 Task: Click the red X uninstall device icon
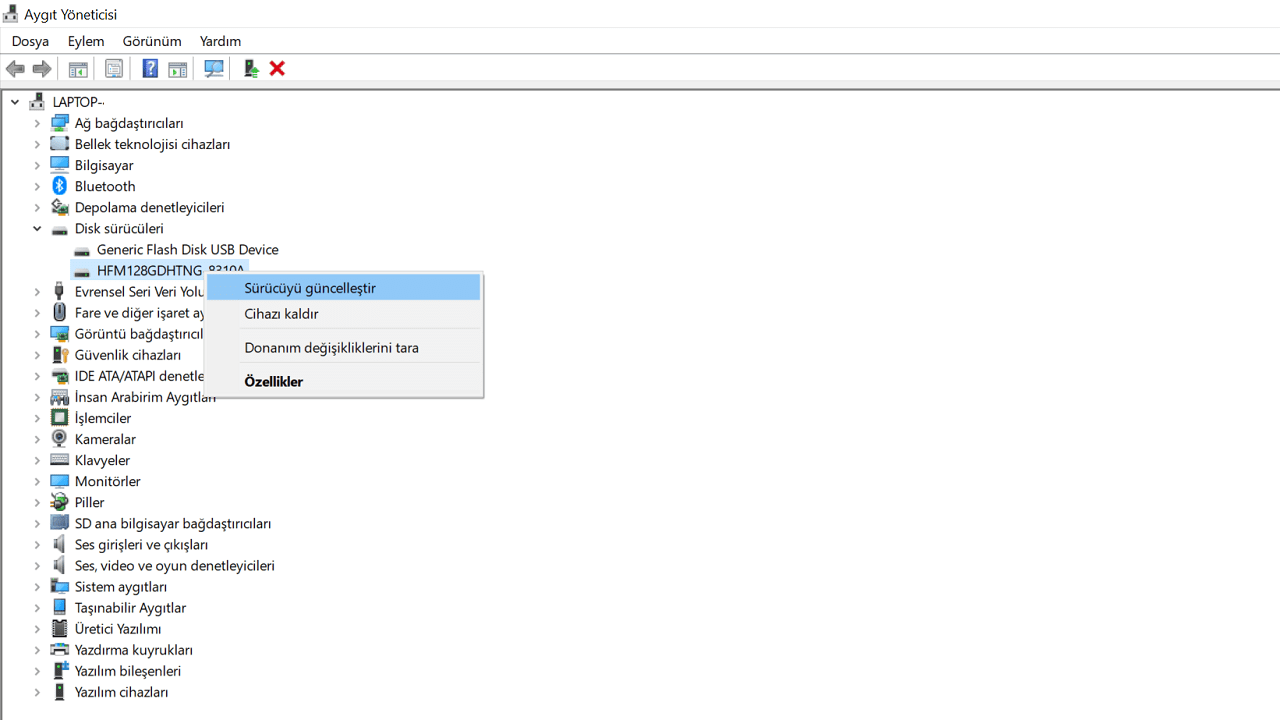(278, 69)
